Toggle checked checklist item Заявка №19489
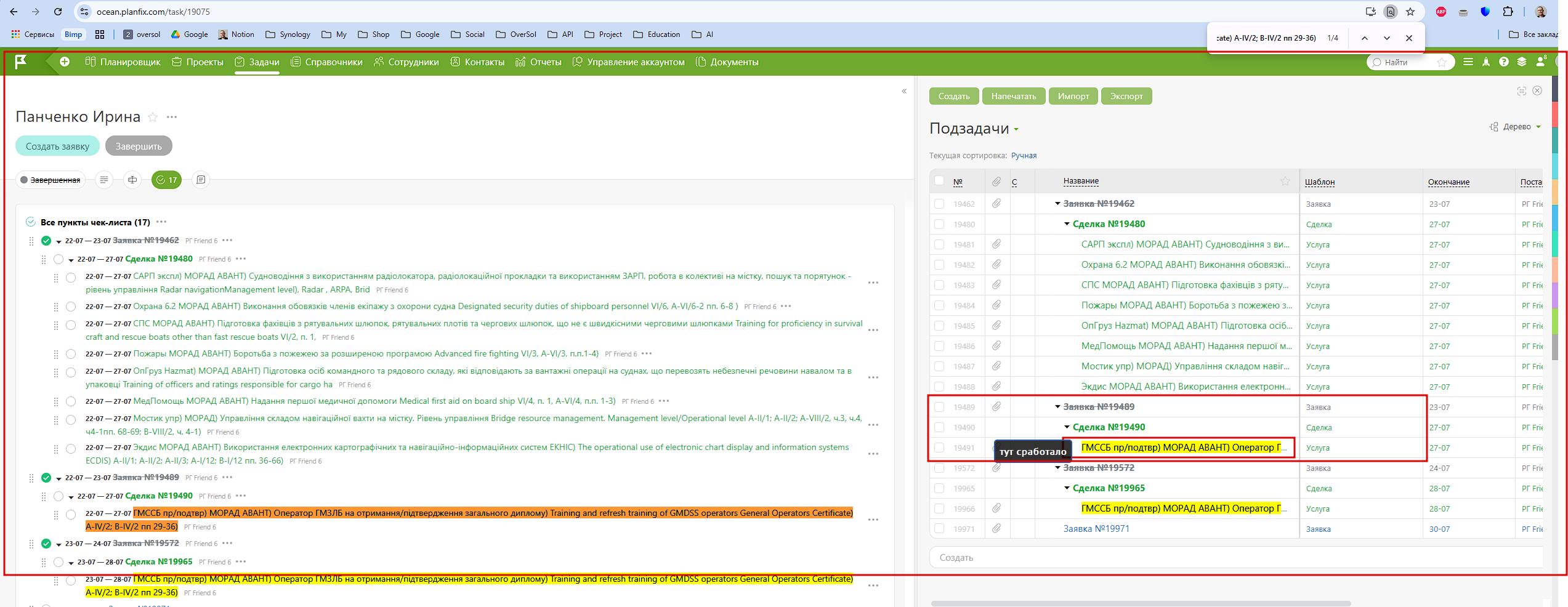Viewport: 1568px width, 607px height. pyautogui.click(x=46, y=478)
